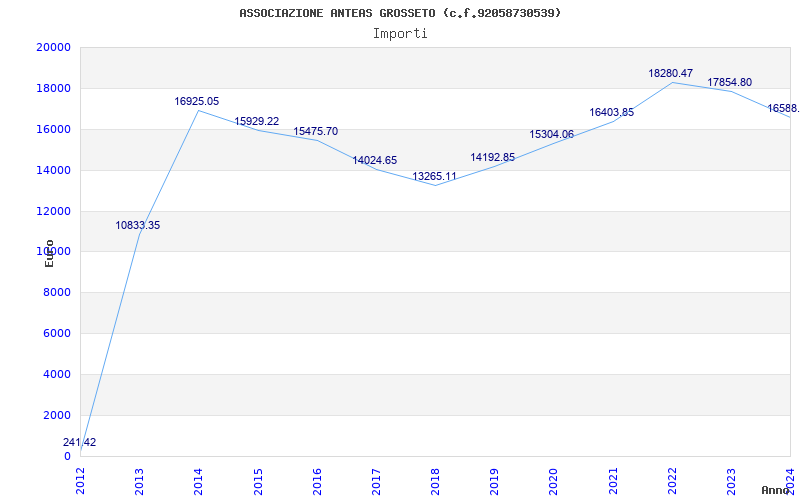Select the 14024.65 data label
800x500 pixels.
[374, 160]
